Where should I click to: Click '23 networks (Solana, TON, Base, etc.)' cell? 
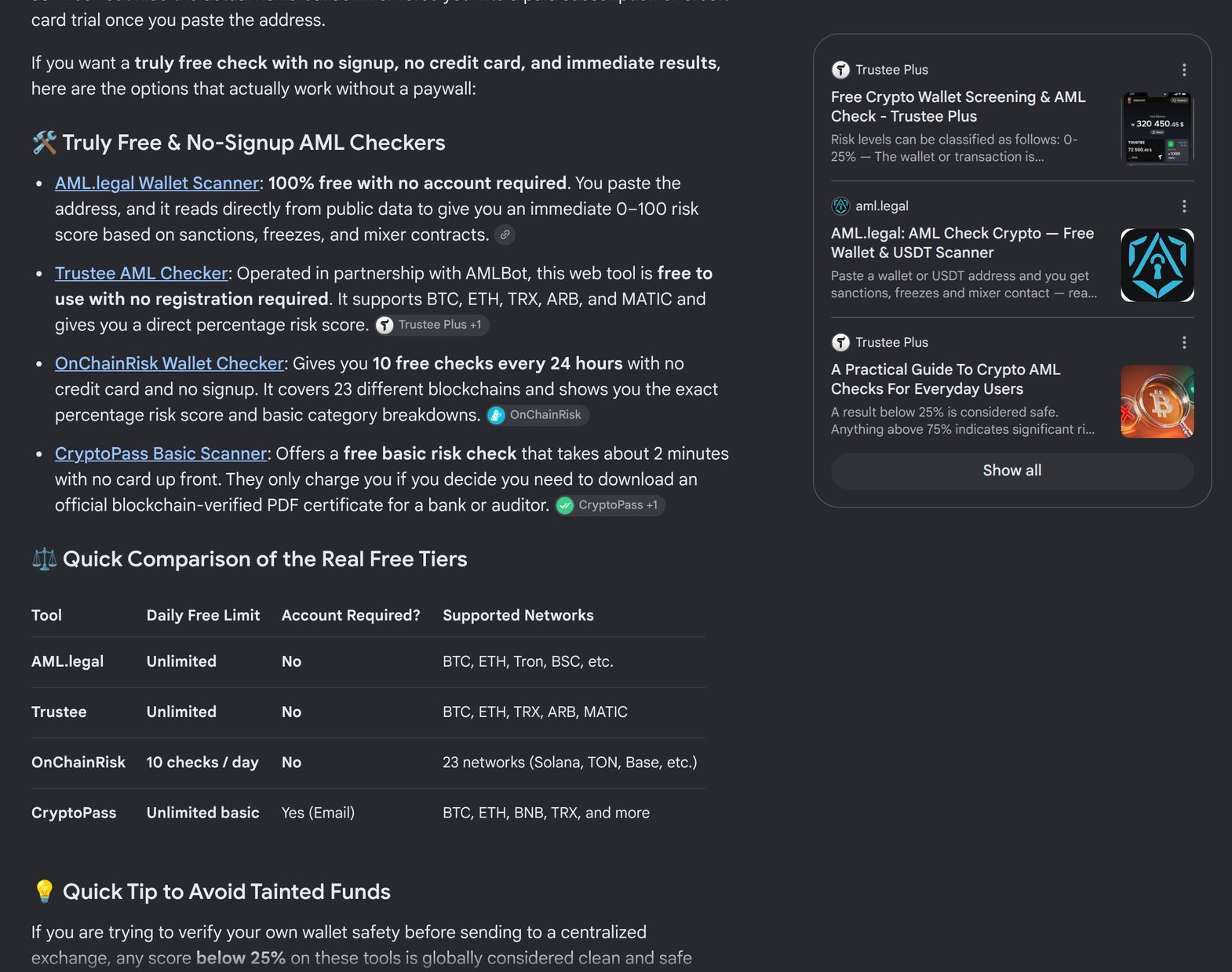coord(570,763)
